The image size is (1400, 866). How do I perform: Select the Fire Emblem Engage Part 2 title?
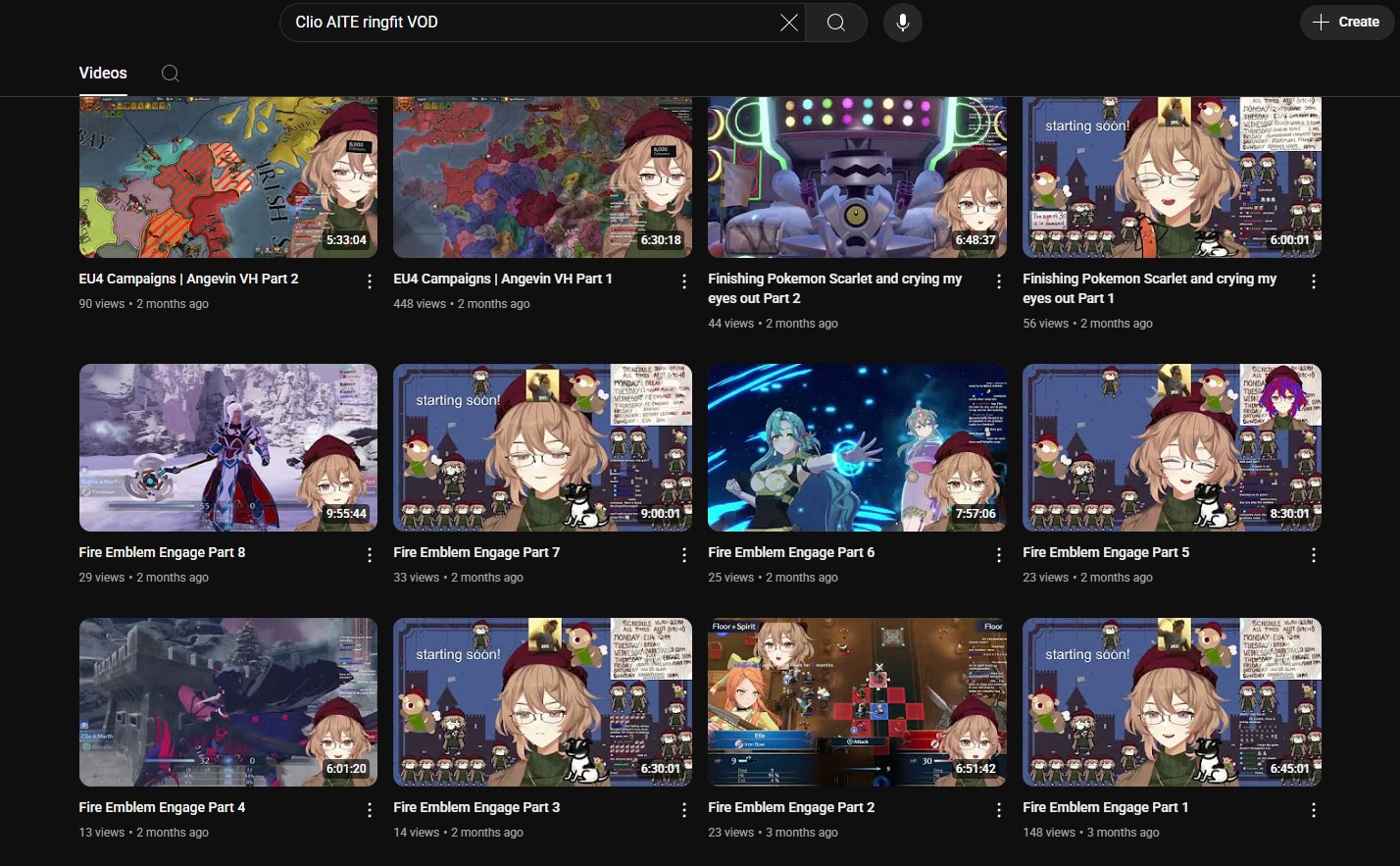click(791, 807)
